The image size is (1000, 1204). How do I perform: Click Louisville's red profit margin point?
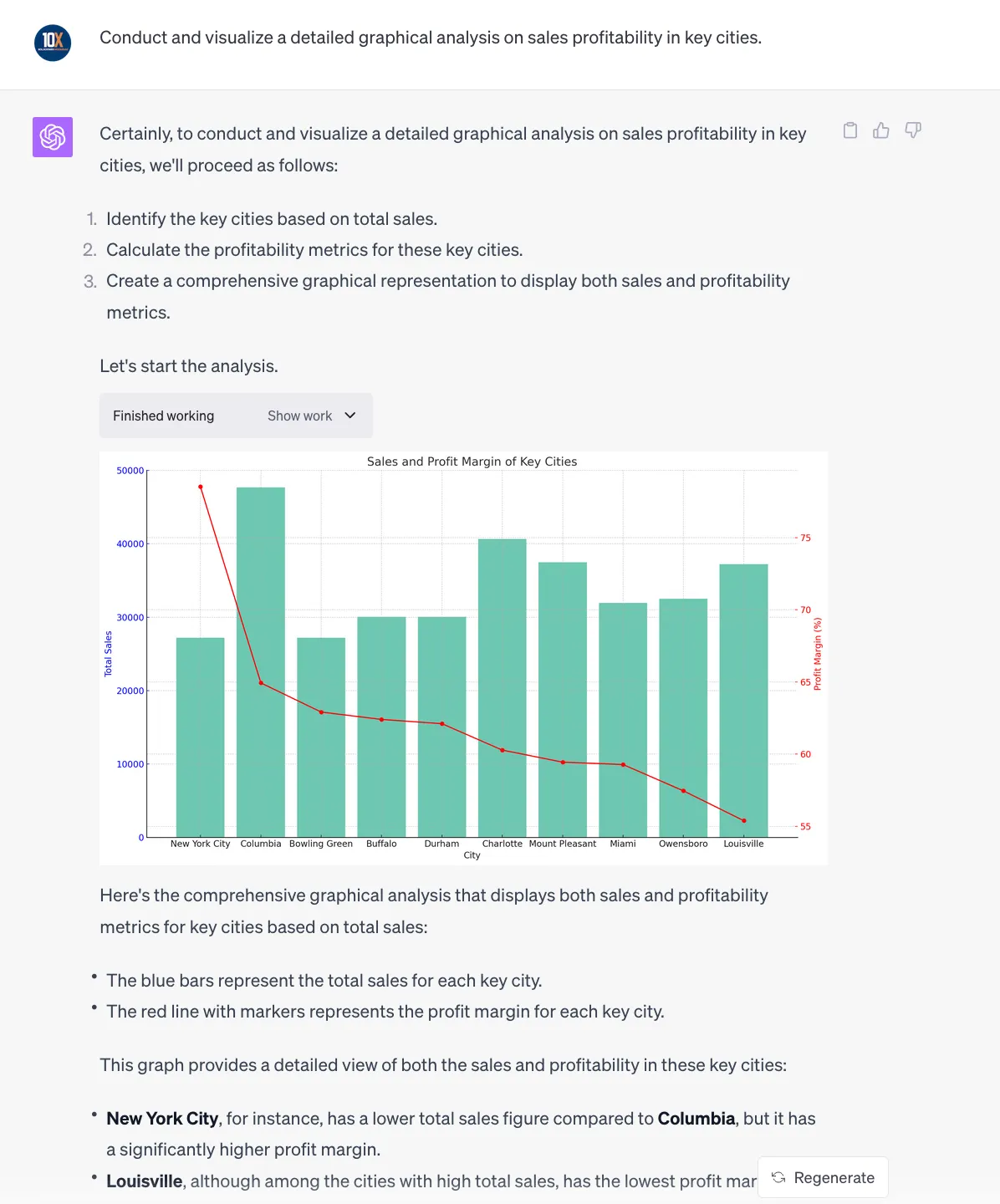[744, 821]
